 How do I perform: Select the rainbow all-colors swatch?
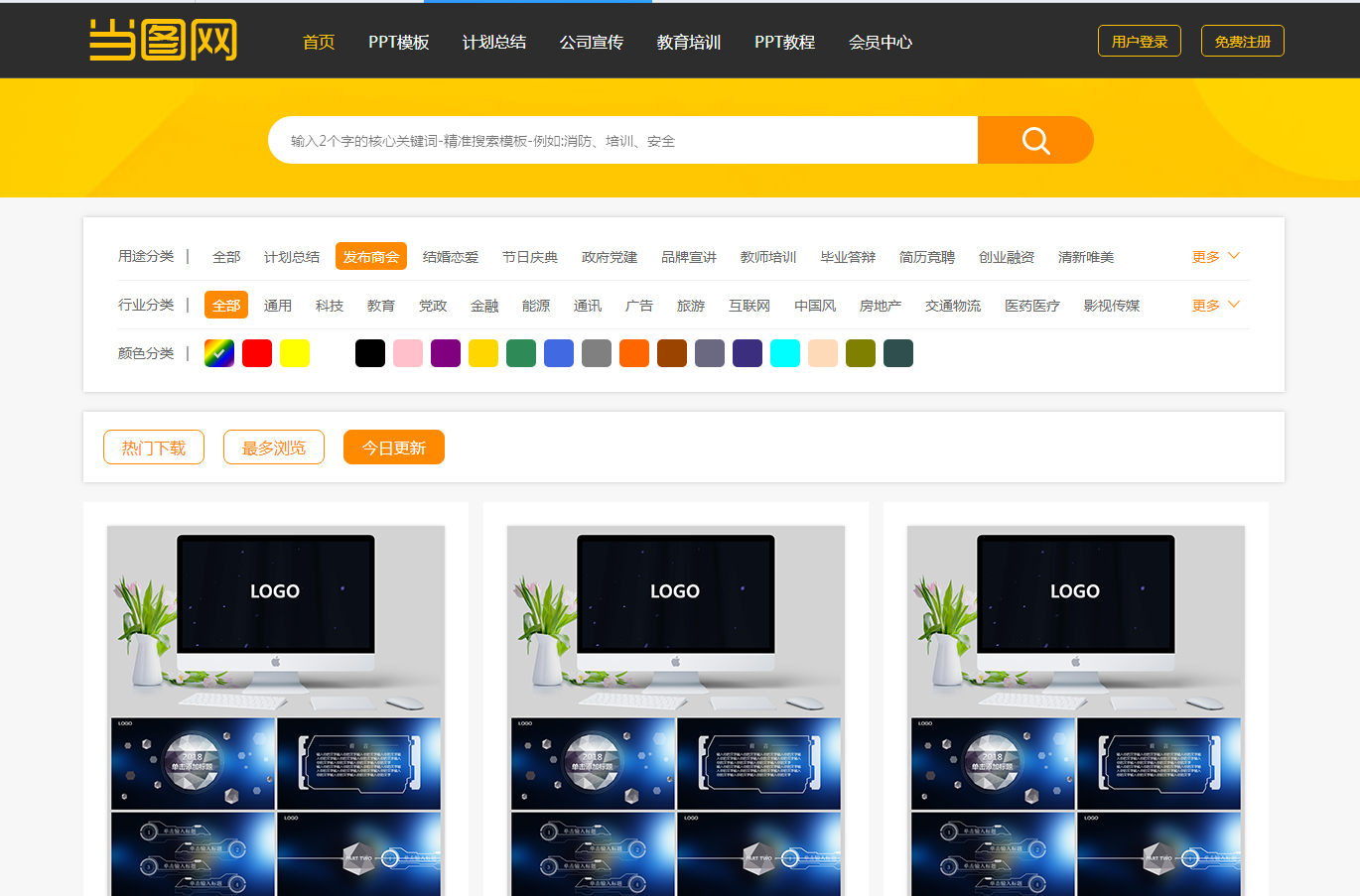[x=219, y=353]
